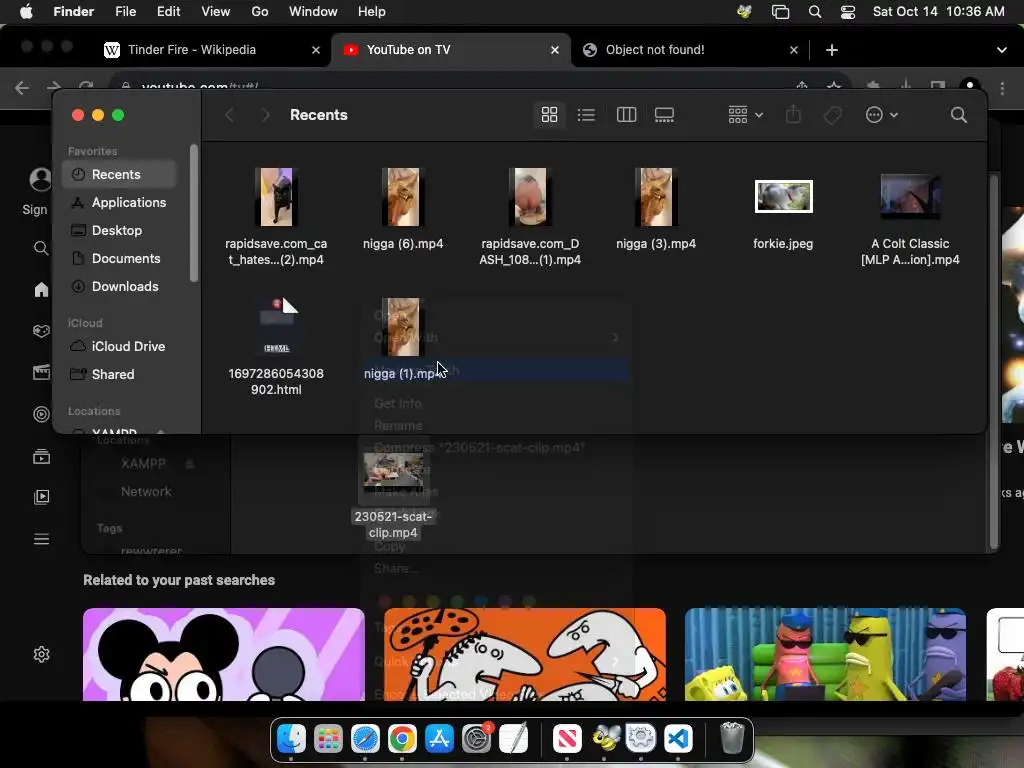Open Launchpad from the Dock
The image size is (1024, 768).
(x=328, y=739)
